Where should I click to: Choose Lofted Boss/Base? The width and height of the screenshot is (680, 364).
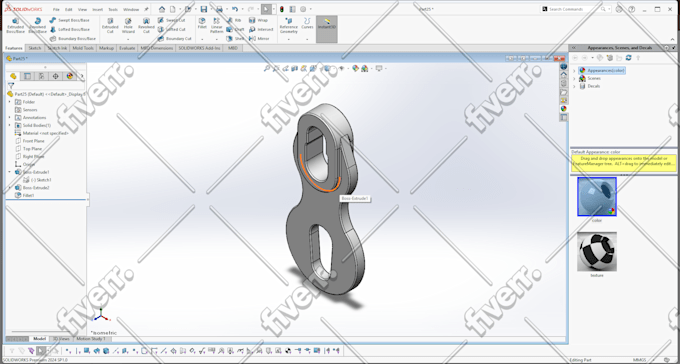coord(69,30)
